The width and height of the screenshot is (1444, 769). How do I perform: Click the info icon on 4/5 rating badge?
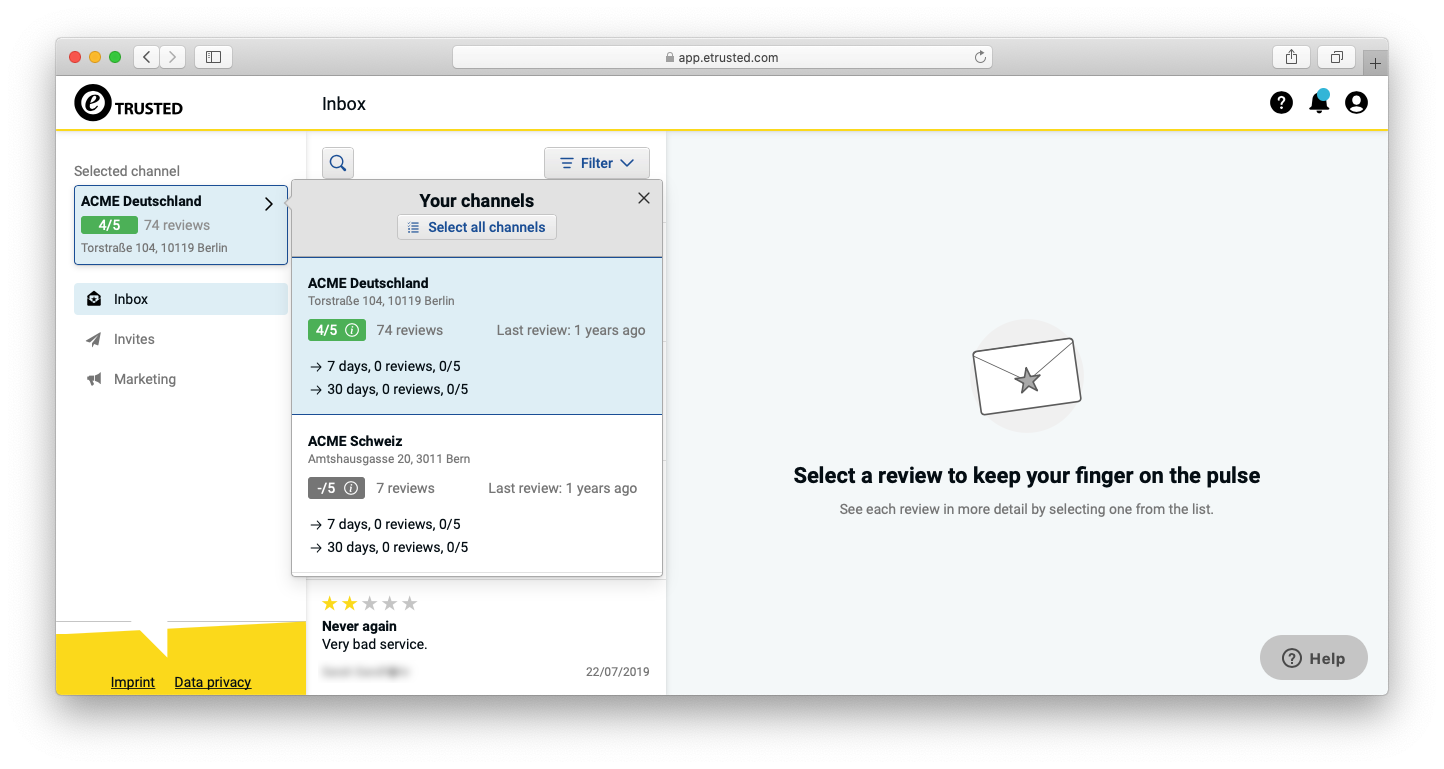(x=351, y=330)
